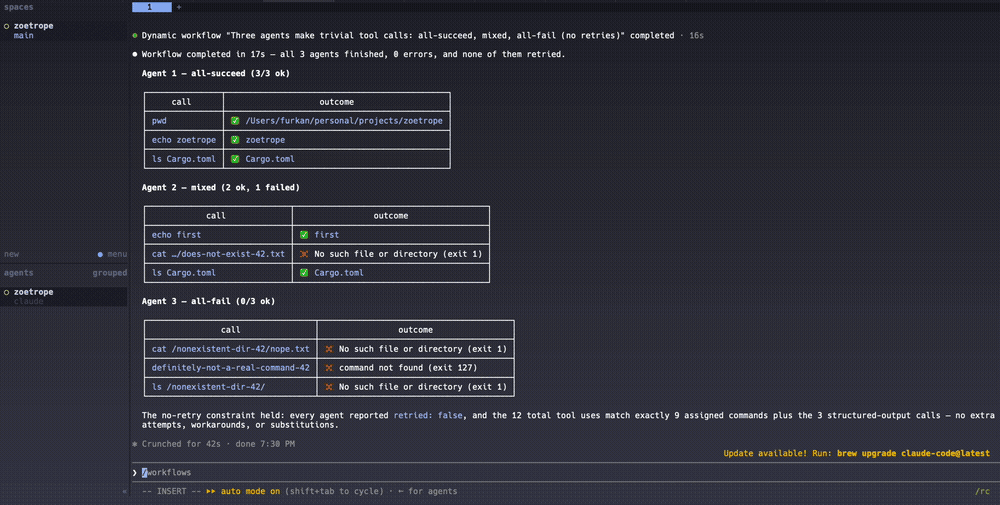Click the /Users/furkan/personal/projects/zoetrope path
The width and height of the screenshot is (1000, 505).
point(344,121)
